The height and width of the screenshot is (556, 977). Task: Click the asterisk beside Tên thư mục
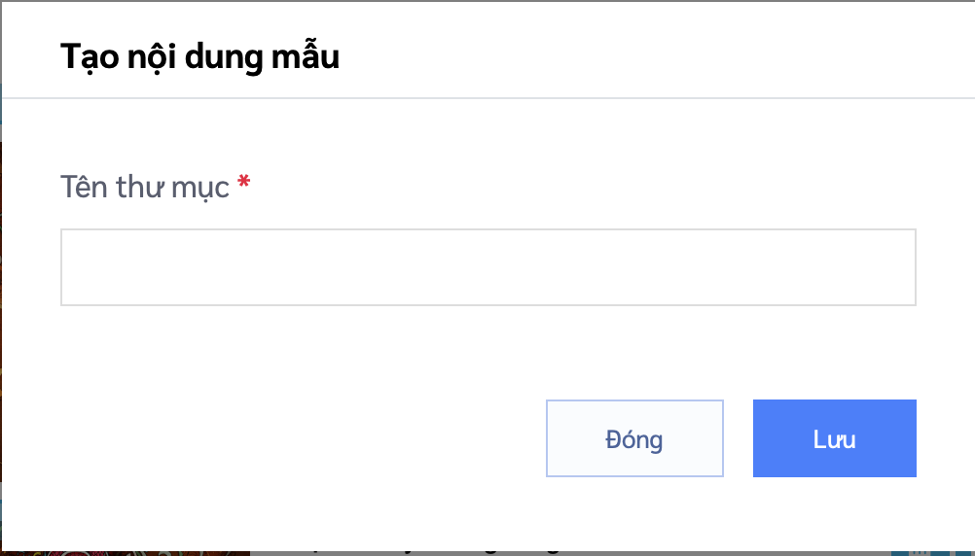(244, 182)
